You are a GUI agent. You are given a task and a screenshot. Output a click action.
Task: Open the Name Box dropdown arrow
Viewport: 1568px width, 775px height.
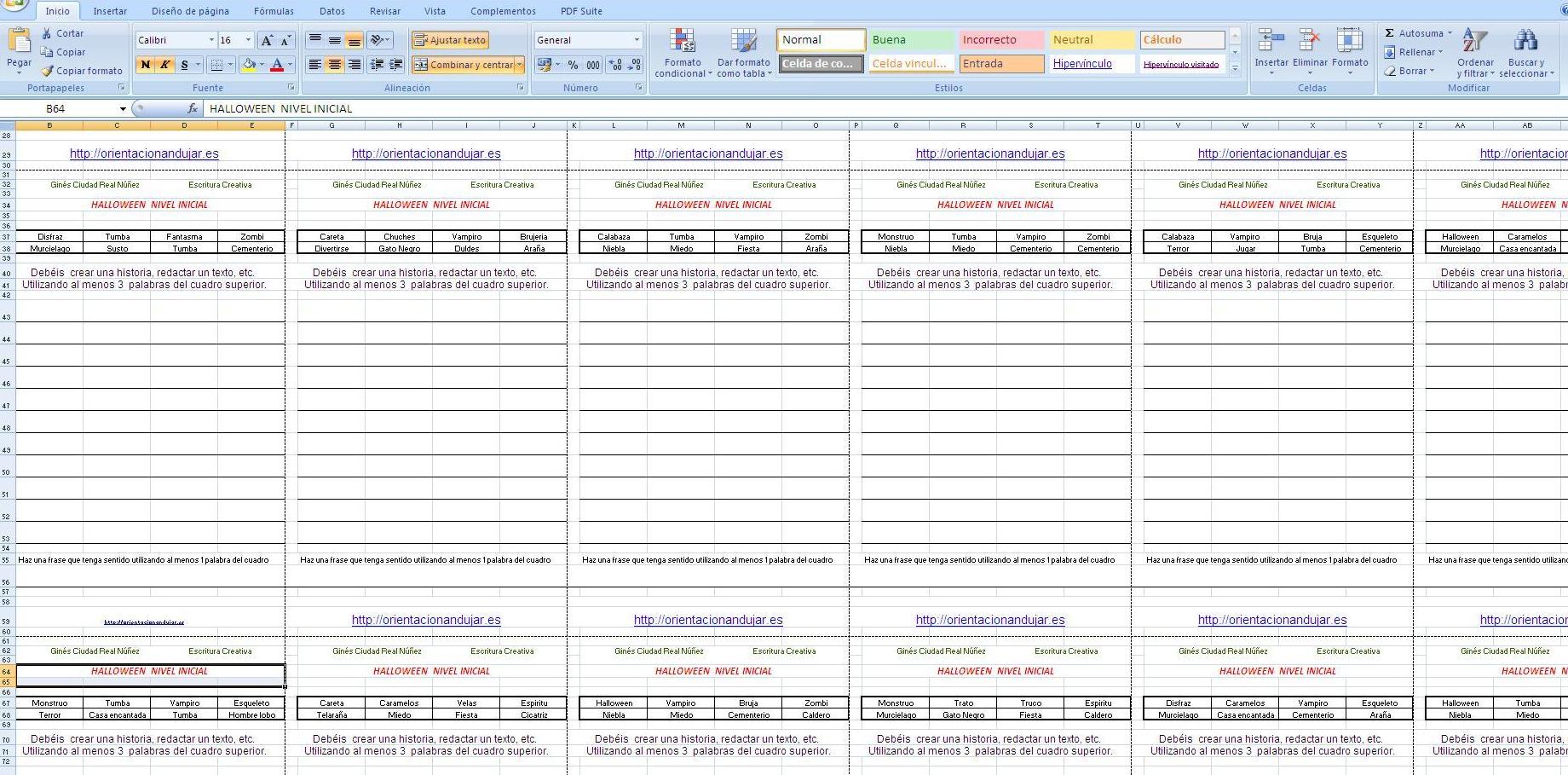(123, 109)
